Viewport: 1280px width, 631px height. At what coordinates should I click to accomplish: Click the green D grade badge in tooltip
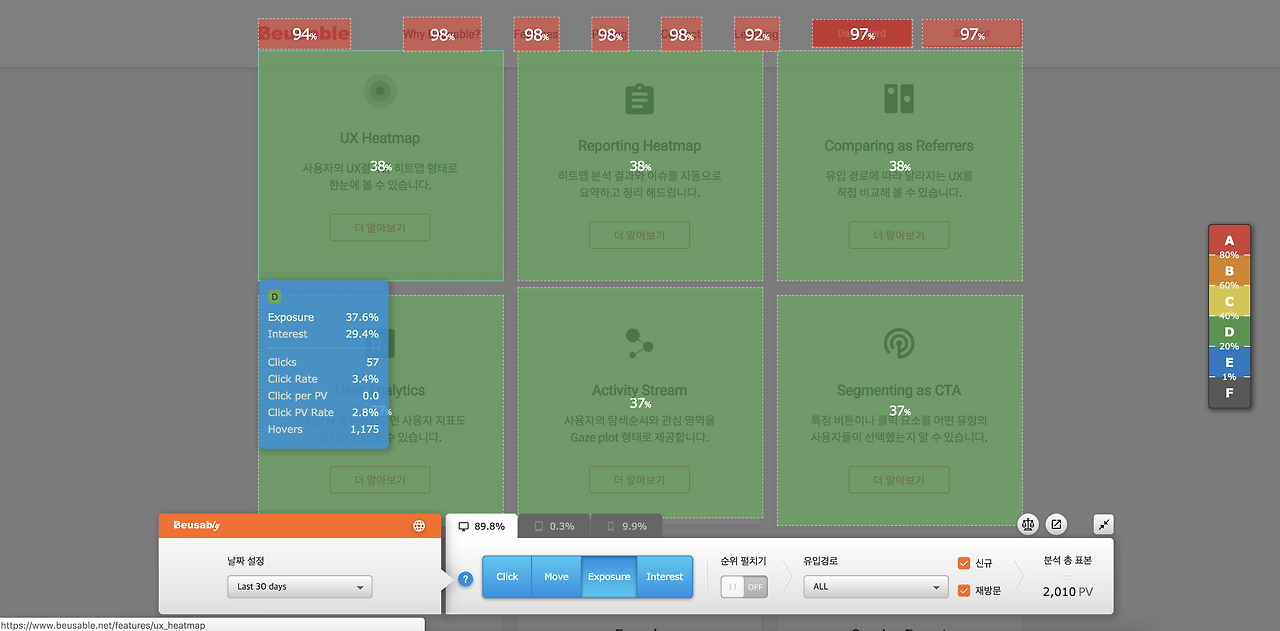[x=276, y=297]
